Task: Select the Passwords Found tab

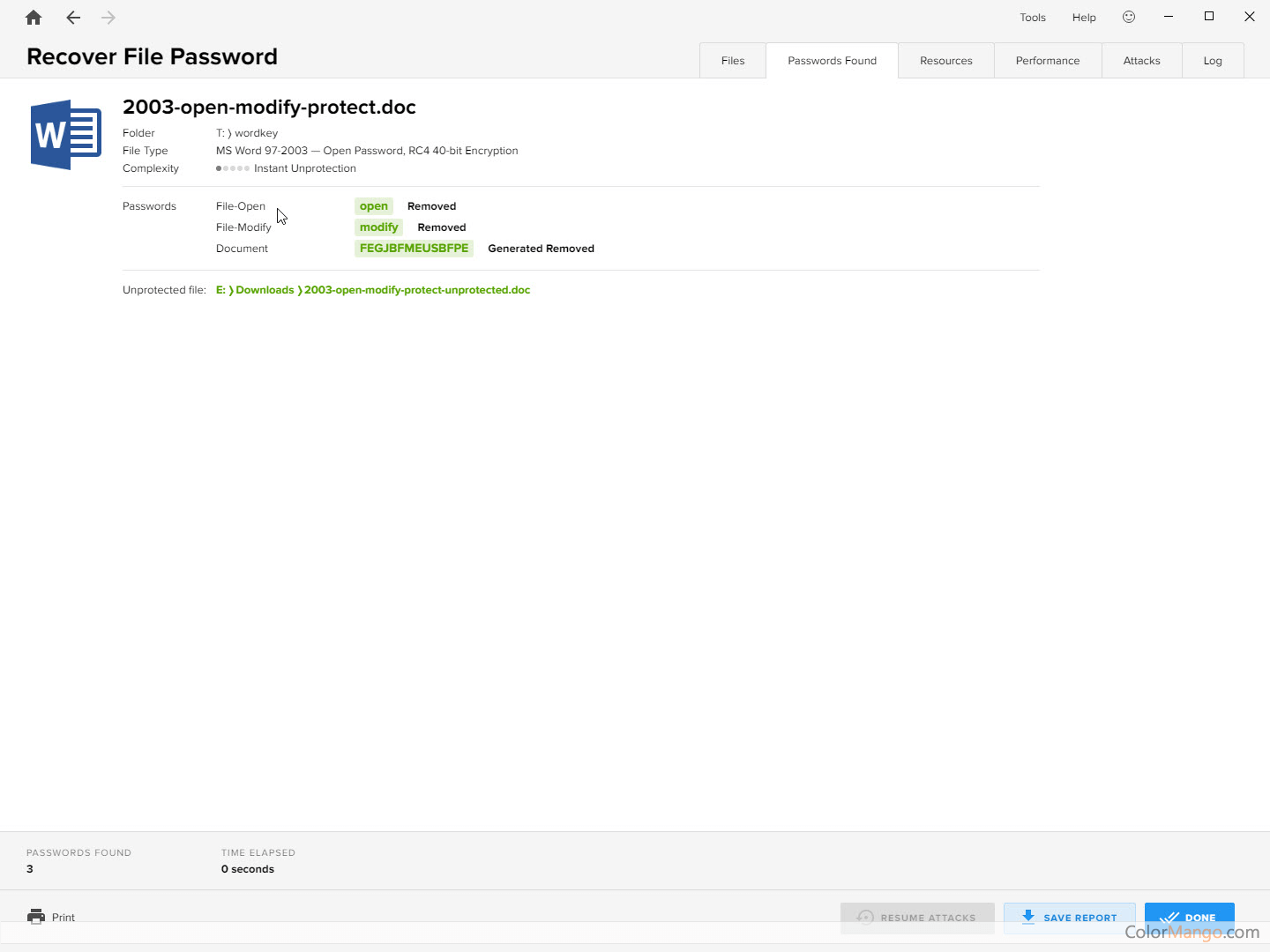Action: (x=832, y=61)
